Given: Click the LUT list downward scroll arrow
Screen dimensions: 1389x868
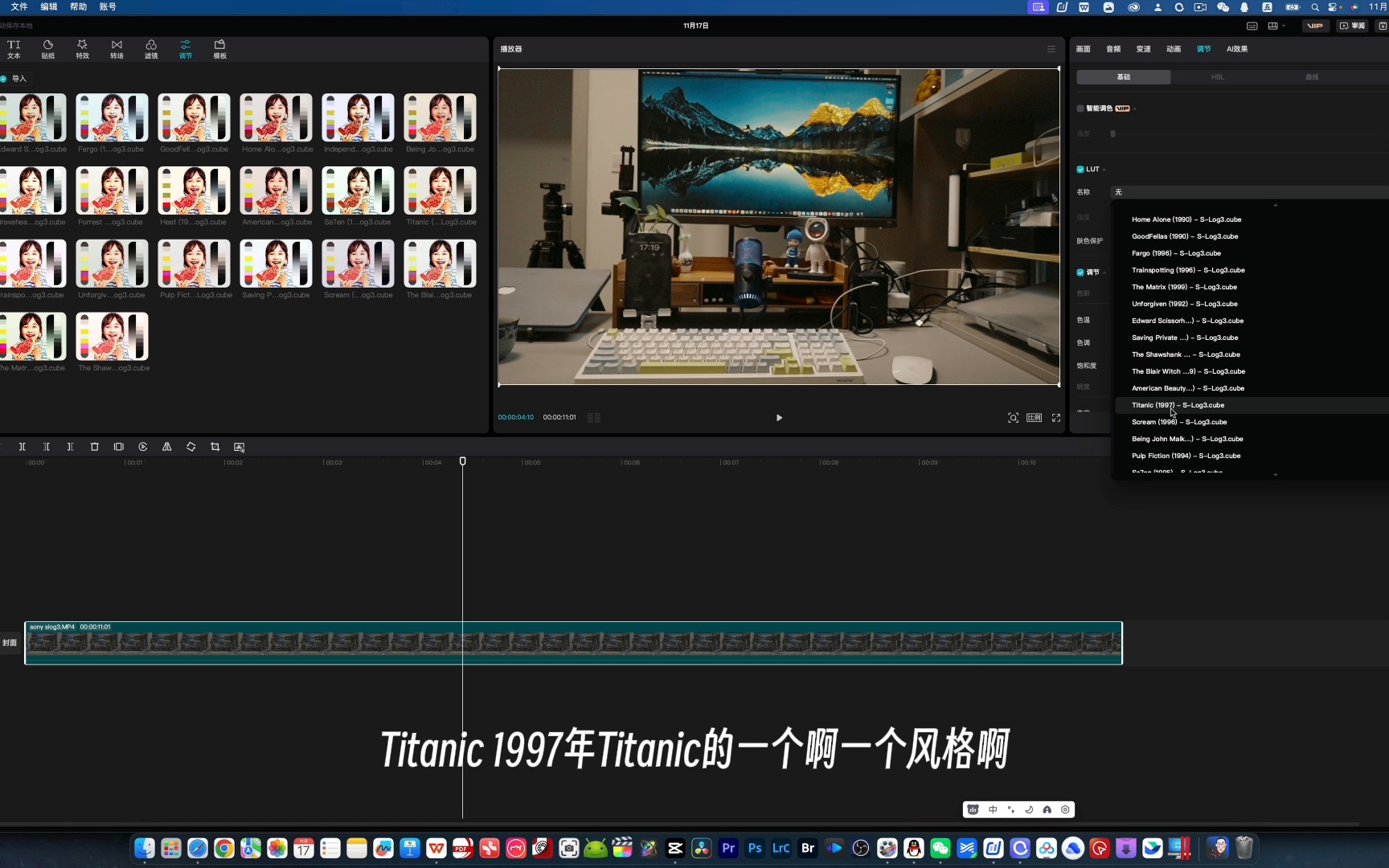Looking at the screenshot, I should tap(1276, 475).
